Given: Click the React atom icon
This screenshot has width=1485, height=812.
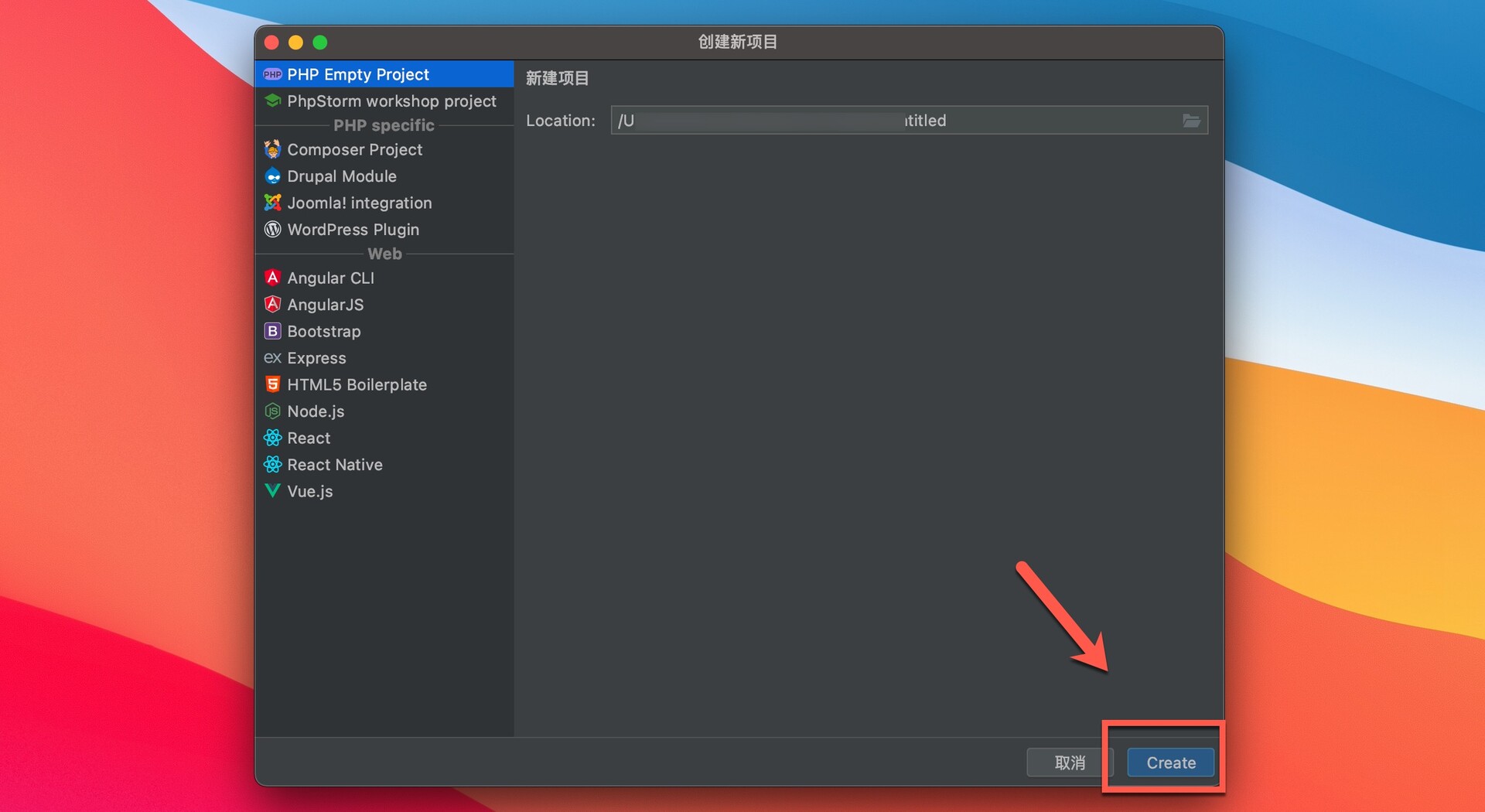Looking at the screenshot, I should pos(272,438).
